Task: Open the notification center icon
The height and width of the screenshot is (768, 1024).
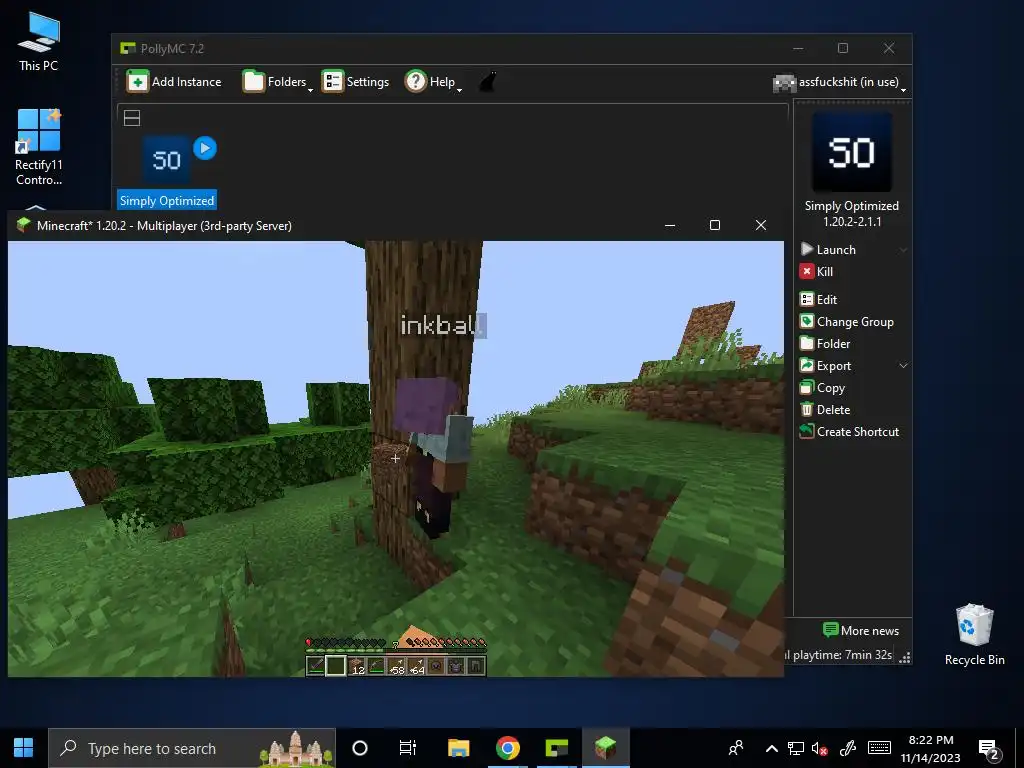Action: pos(989,749)
